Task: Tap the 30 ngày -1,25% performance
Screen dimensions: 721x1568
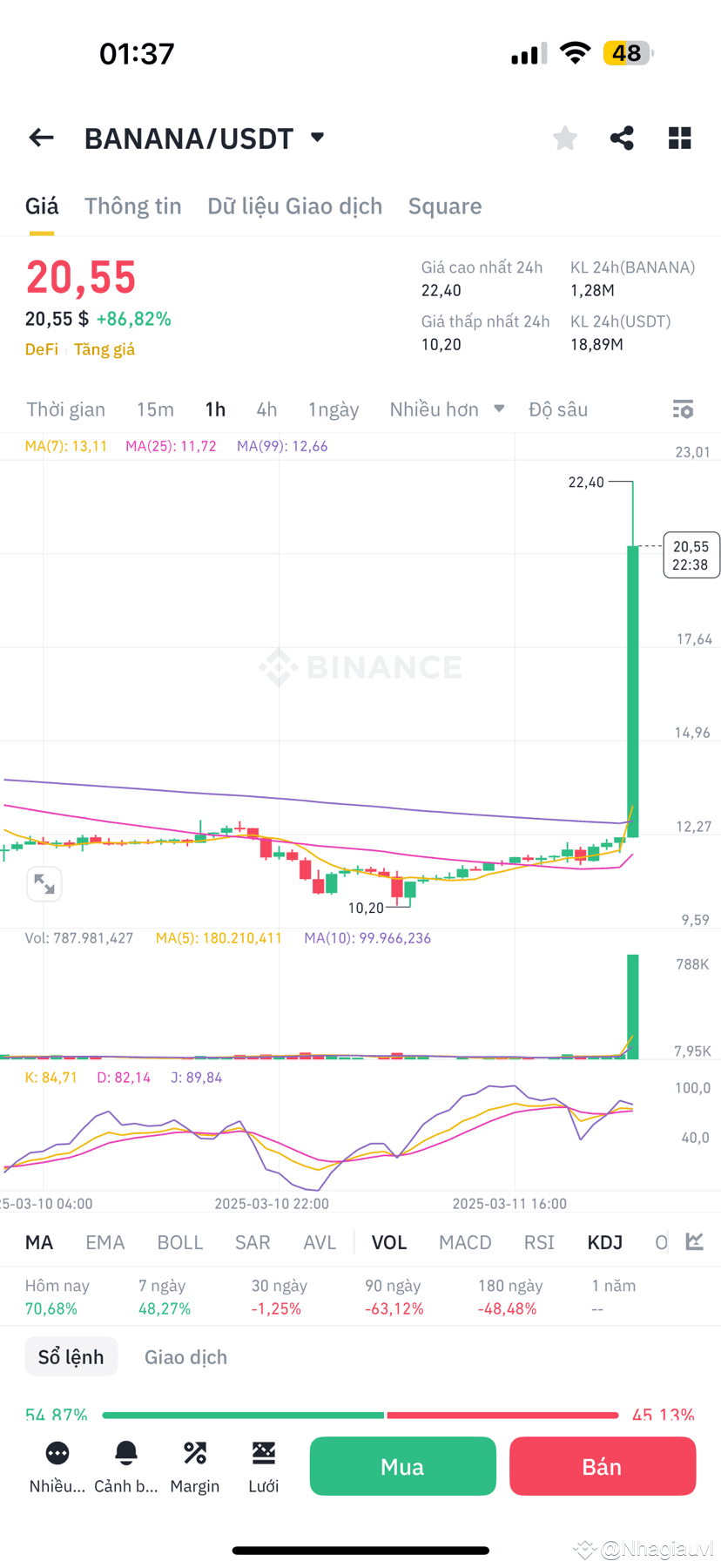Action: pyautogui.click(x=280, y=1297)
